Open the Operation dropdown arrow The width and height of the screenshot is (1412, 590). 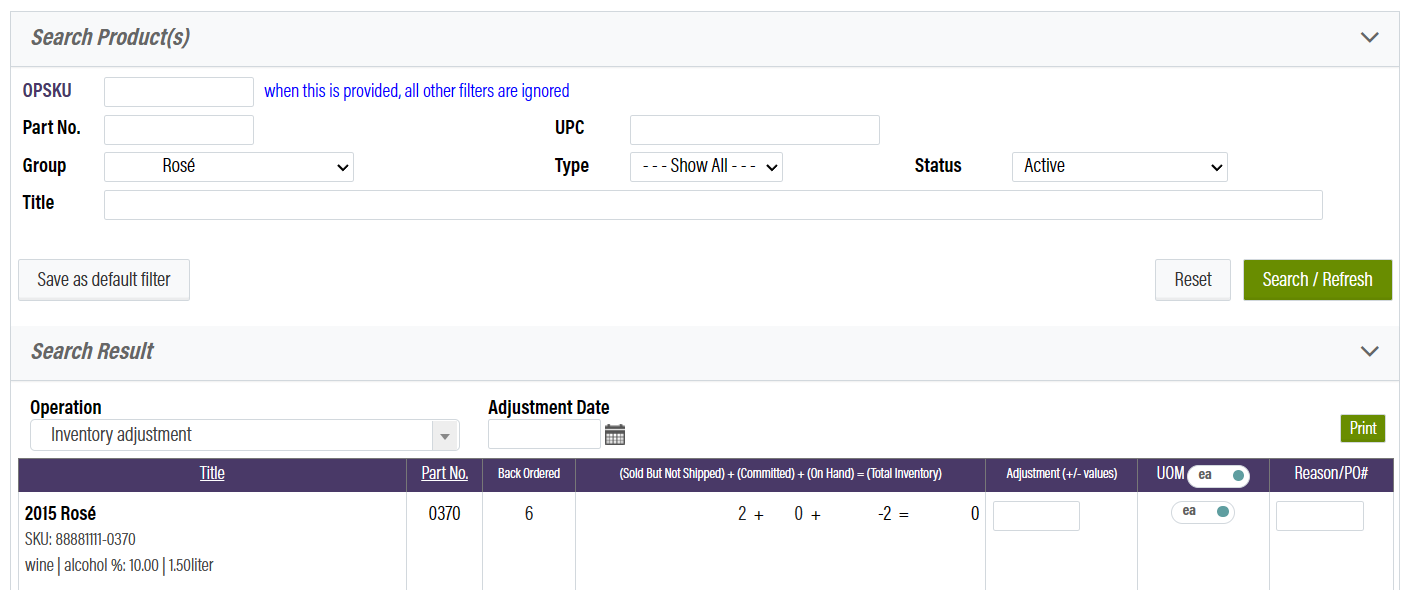point(447,435)
